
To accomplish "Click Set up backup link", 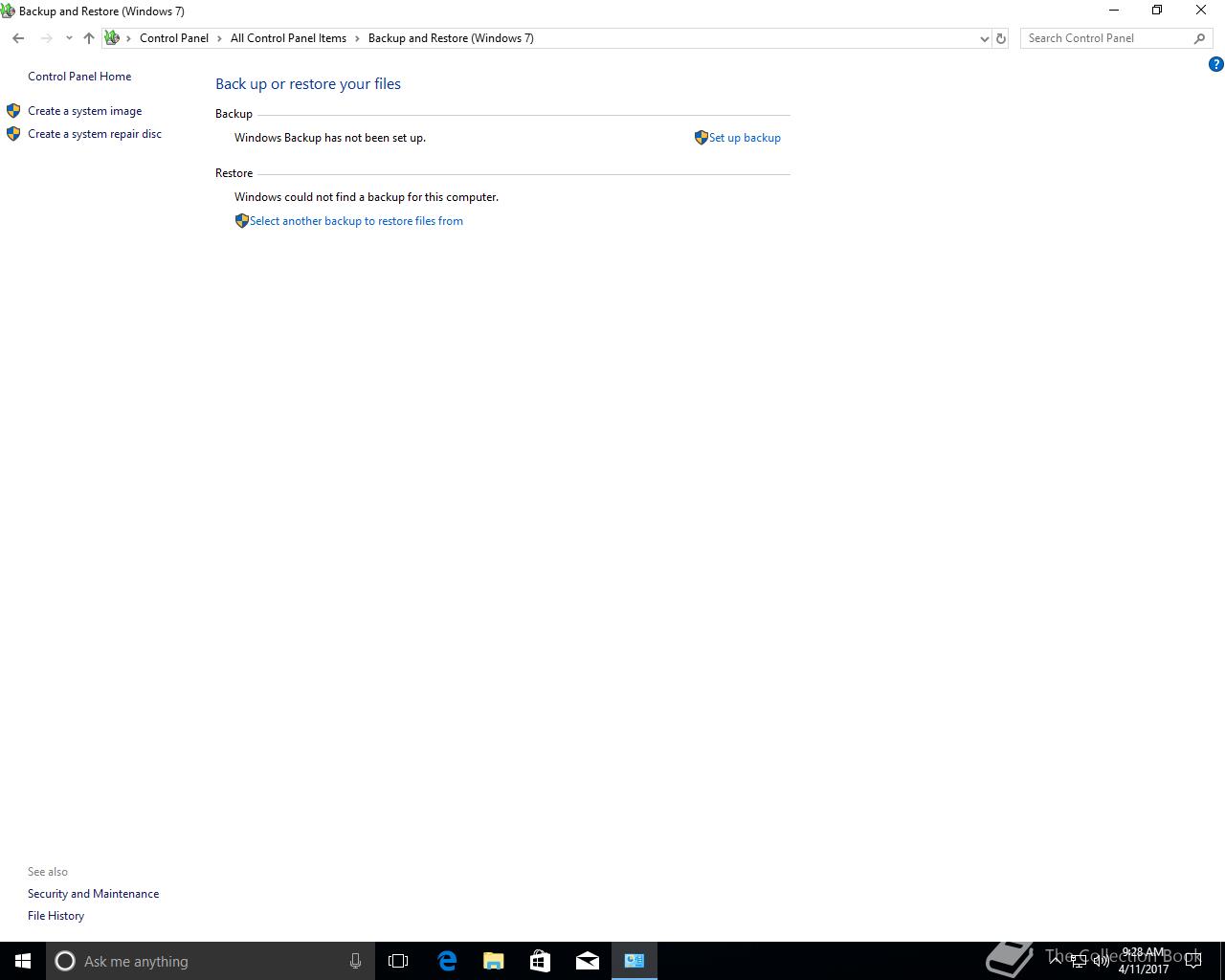I will (x=745, y=138).
